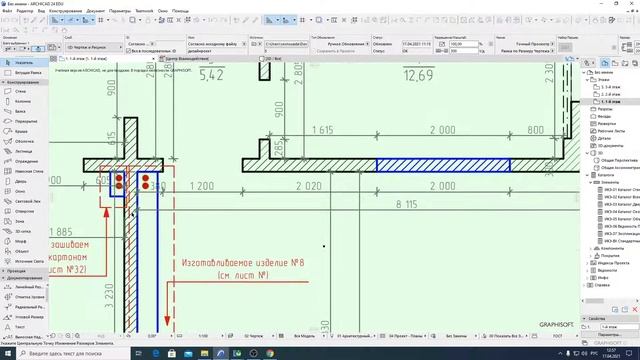The width and height of the screenshot is (640, 360).
Task: Select the 3D-сетка mesh tool
Action: point(24,231)
